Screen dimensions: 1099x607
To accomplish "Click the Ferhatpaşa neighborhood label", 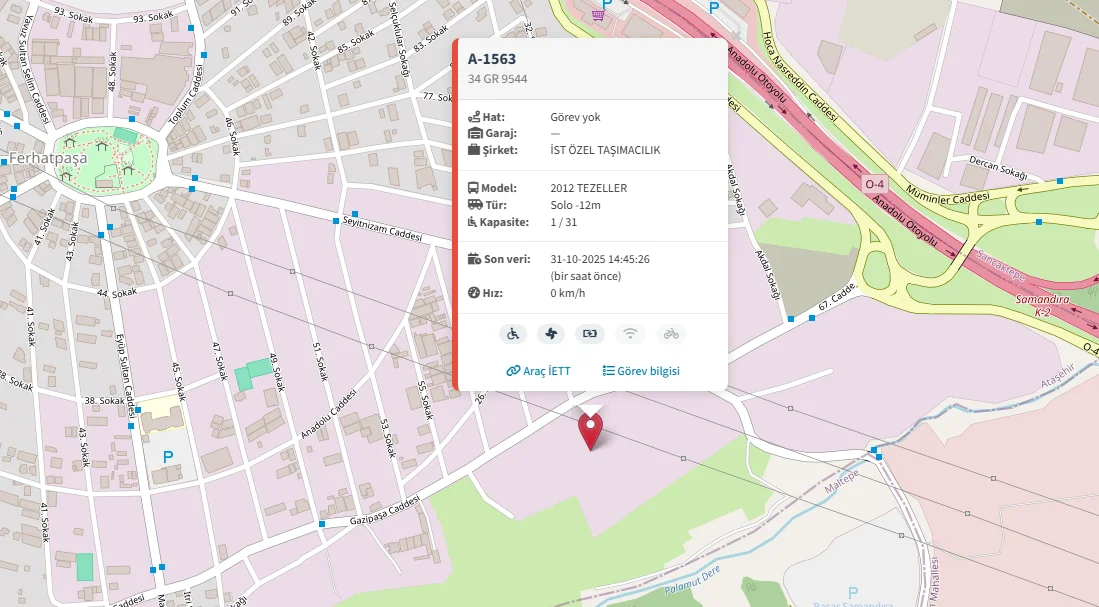I will (48, 158).
